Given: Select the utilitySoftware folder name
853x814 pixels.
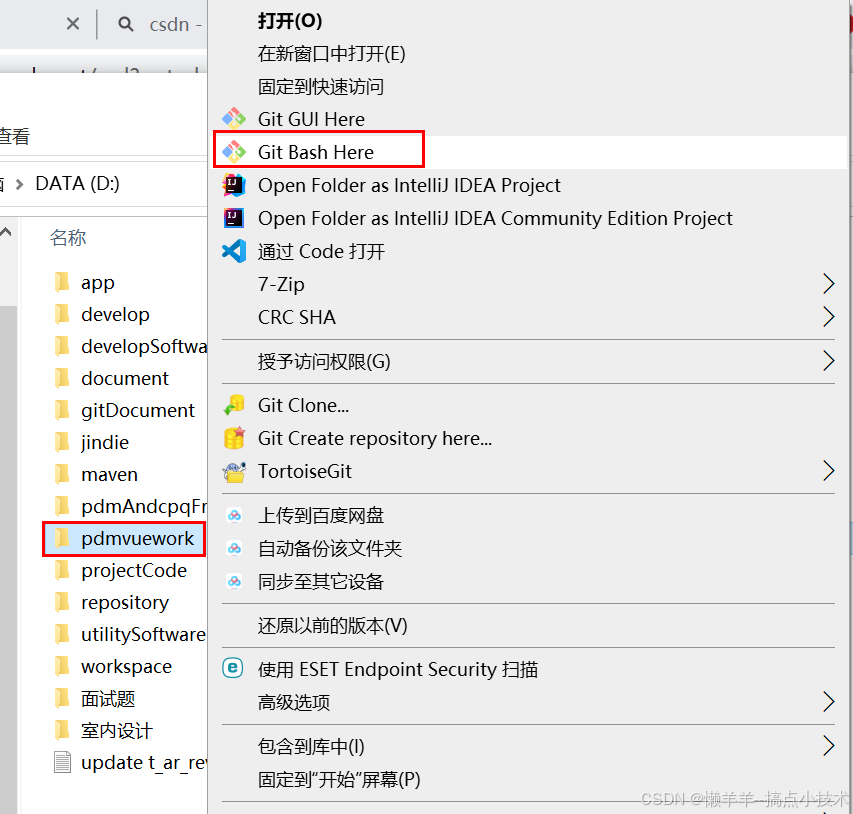Looking at the screenshot, I should pos(144,634).
